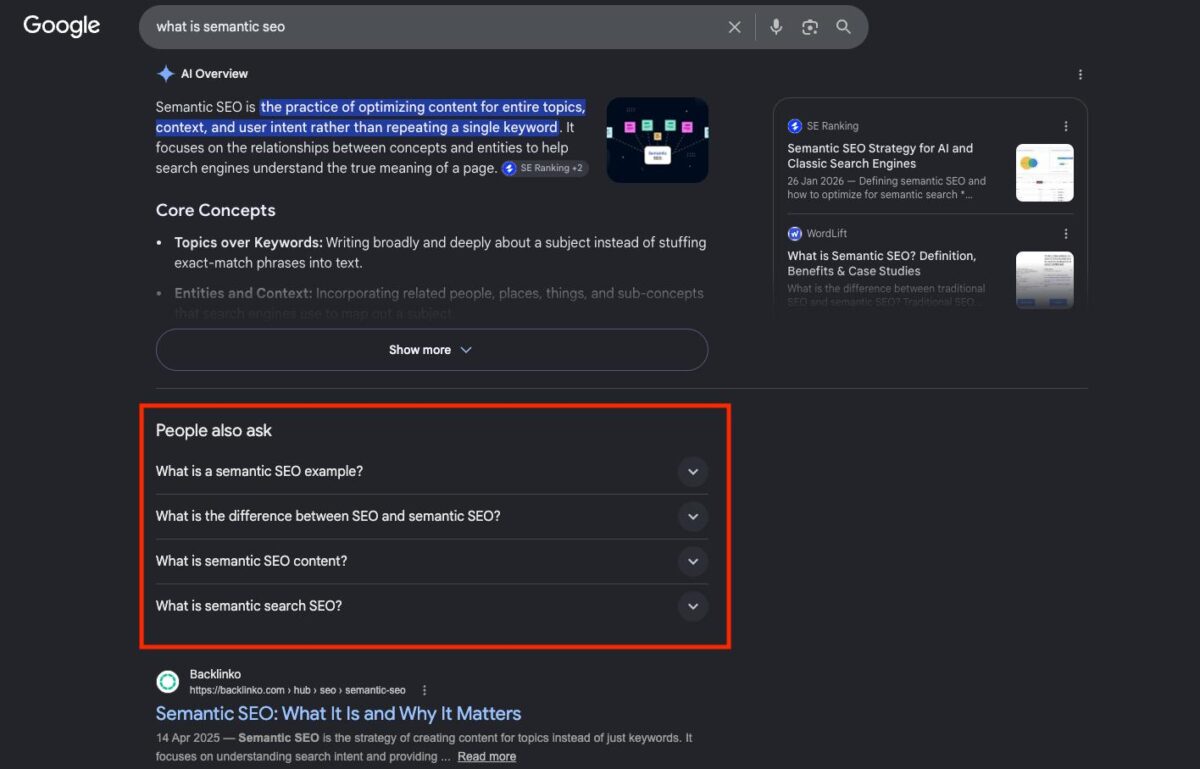
Task: Expand 'What is semantic SEO content?' question
Action: click(432, 561)
